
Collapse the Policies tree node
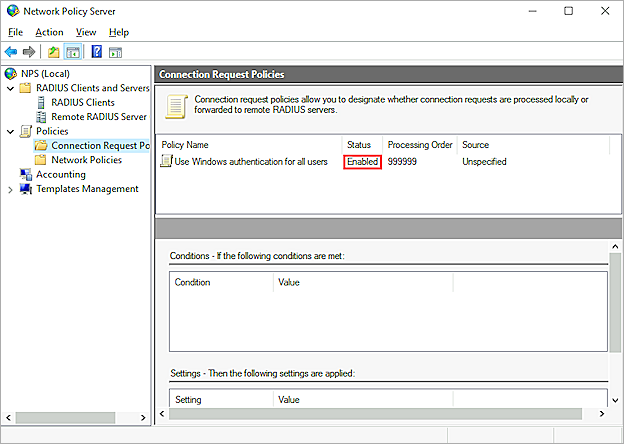pyautogui.click(x=10, y=131)
